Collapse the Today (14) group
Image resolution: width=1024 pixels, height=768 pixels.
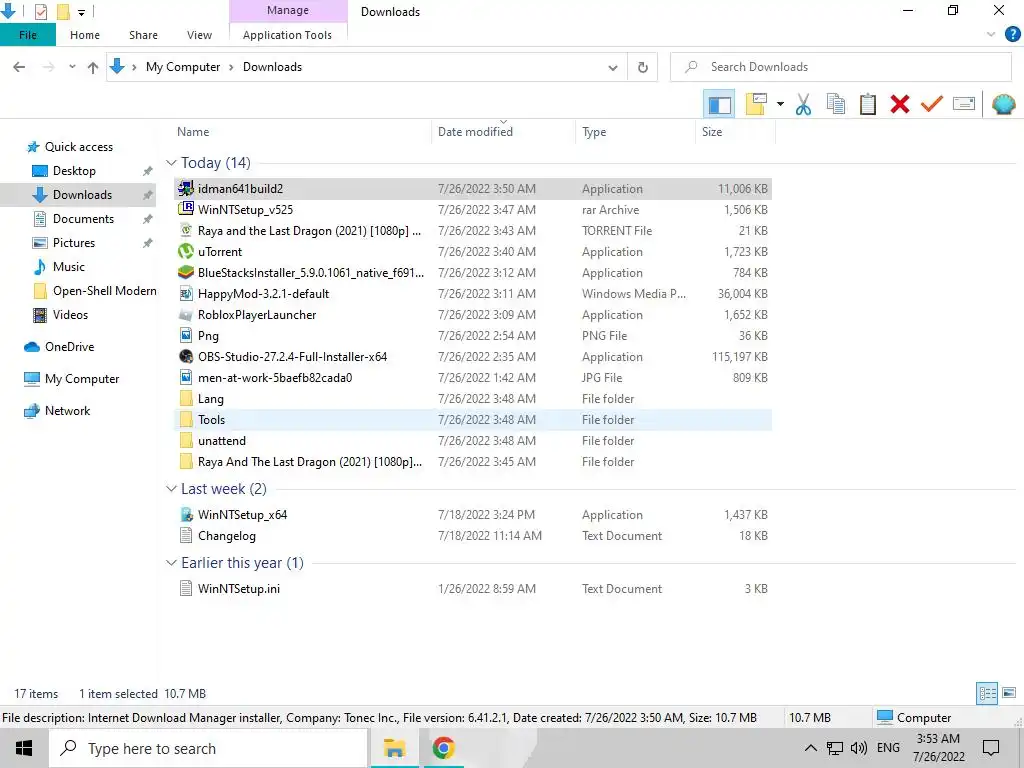171,163
